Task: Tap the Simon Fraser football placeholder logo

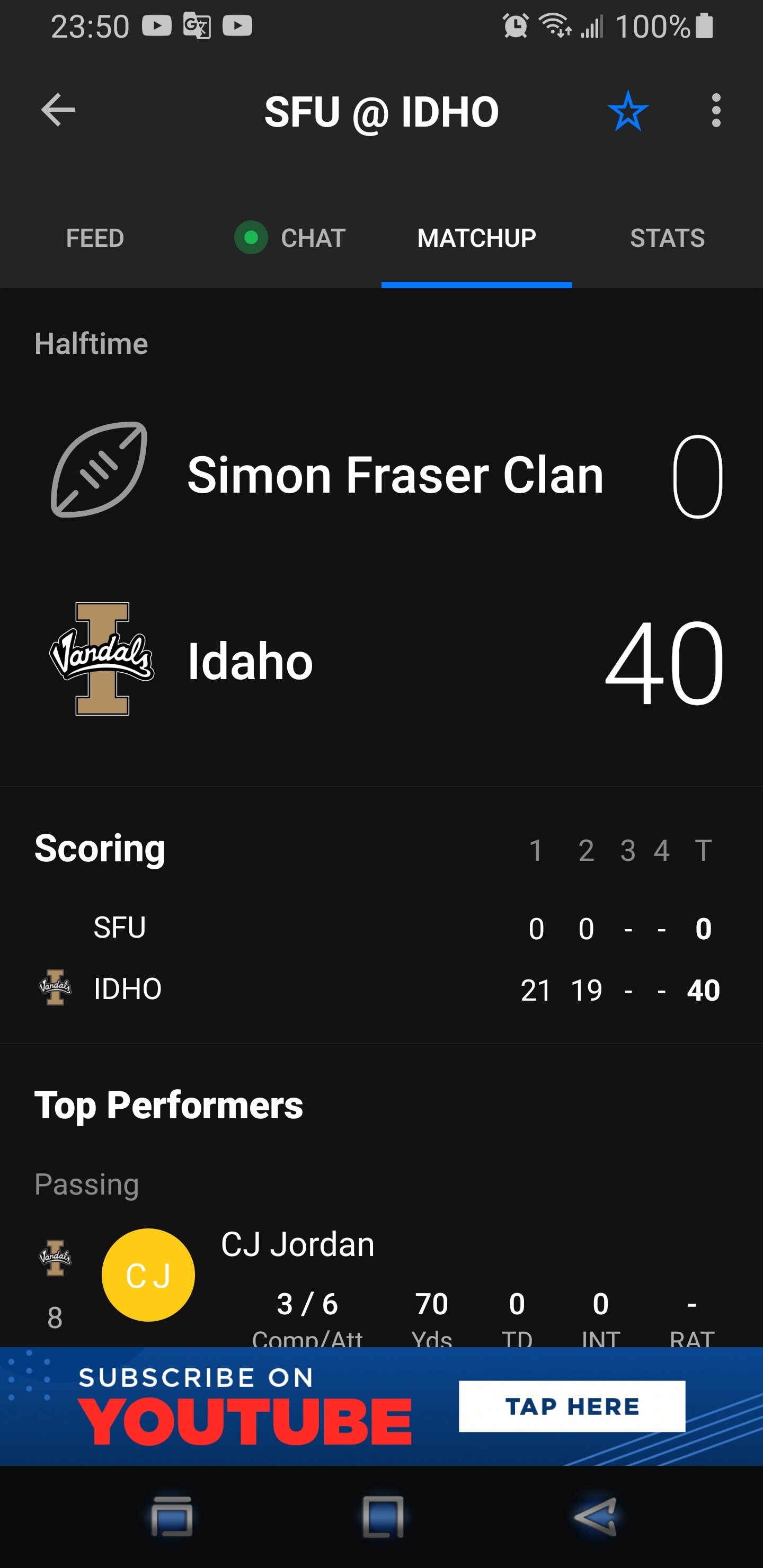Action: point(99,470)
